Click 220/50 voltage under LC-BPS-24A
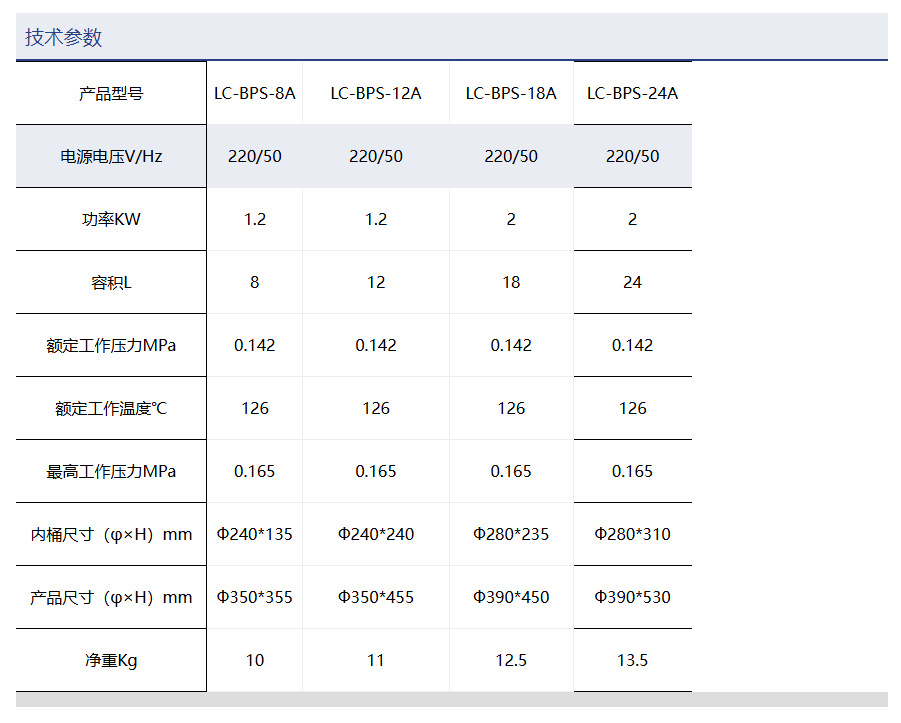This screenshot has height=723, width=901. [632, 156]
